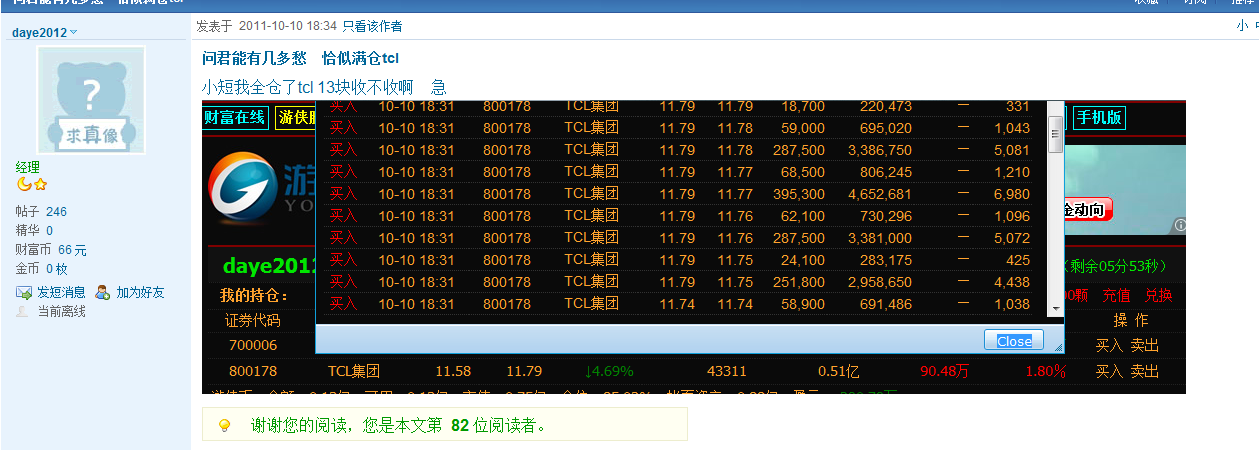Click the 求真像 avatar placeholder image
Viewport: 1259px width, 450px height.
point(91,100)
